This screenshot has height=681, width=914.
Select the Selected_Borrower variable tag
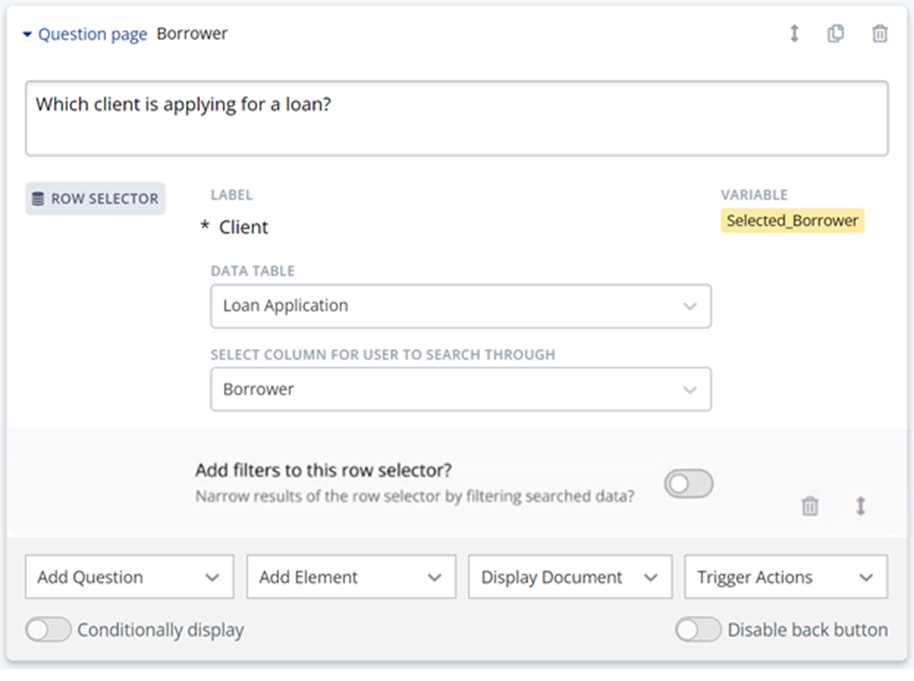coord(792,221)
